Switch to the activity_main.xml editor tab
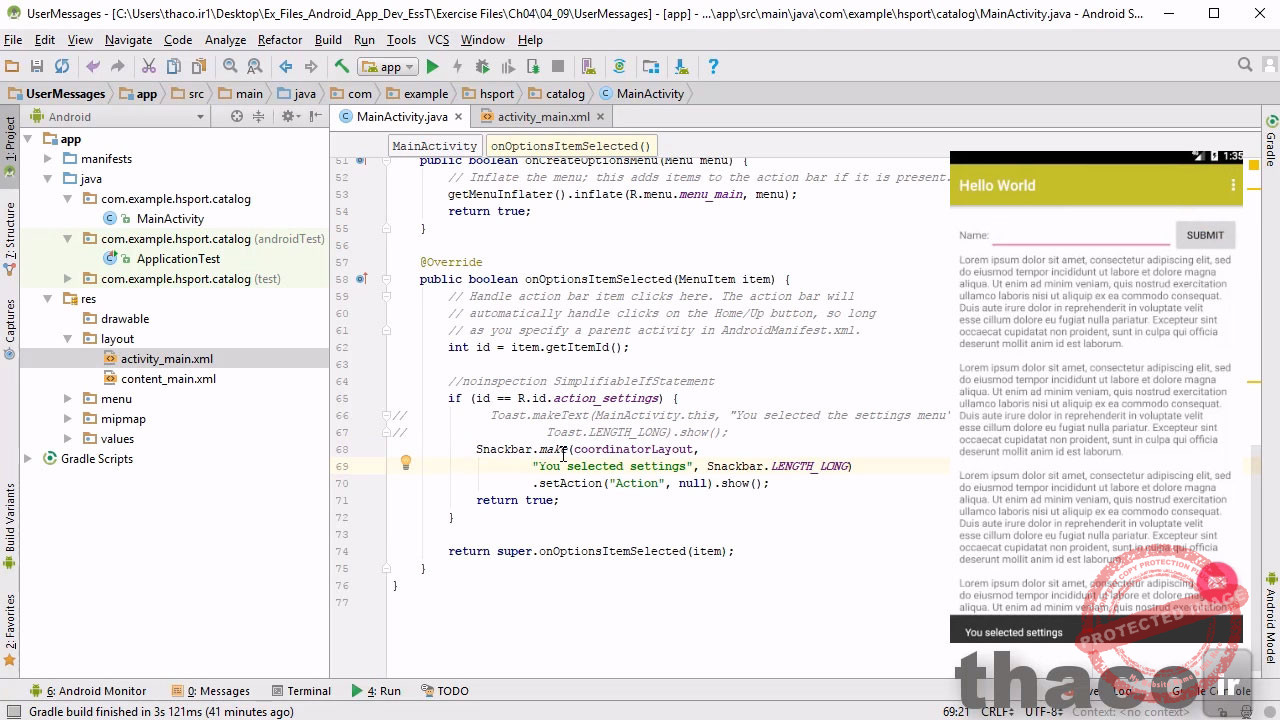The height and width of the screenshot is (720, 1280). click(x=542, y=117)
